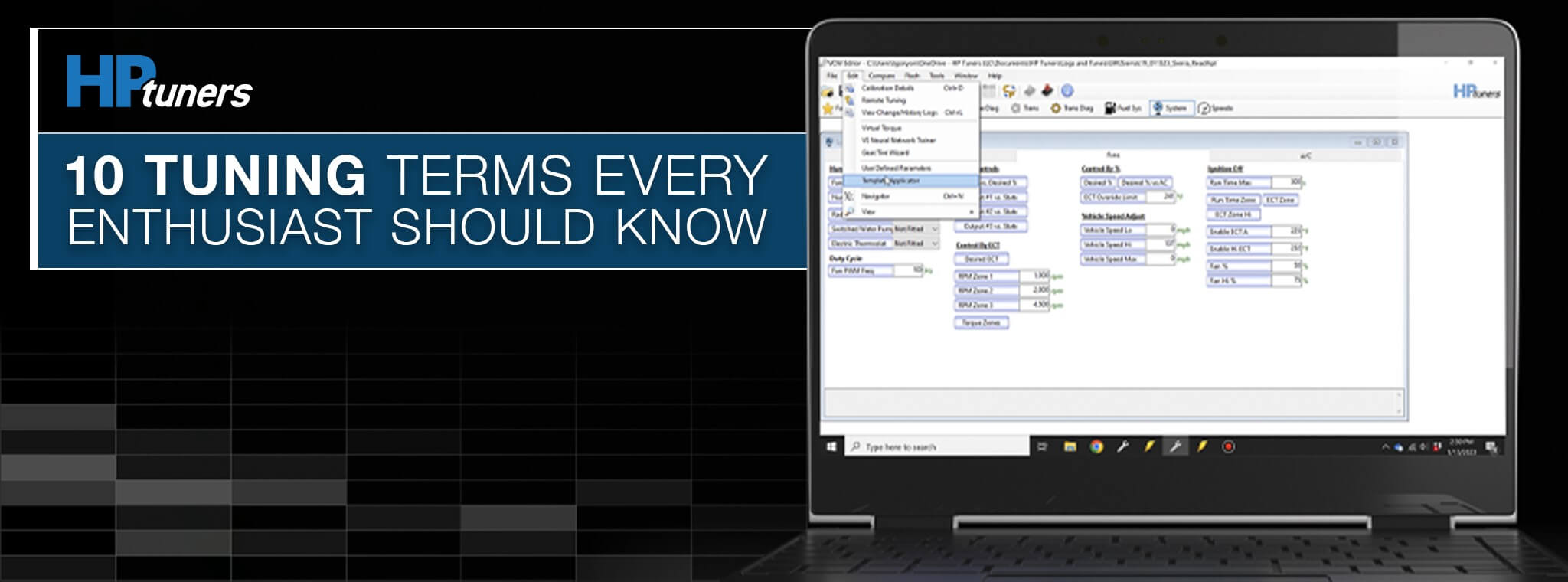Open the Windows Start menu
This screenshot has width=1568, height=582.
831,446
